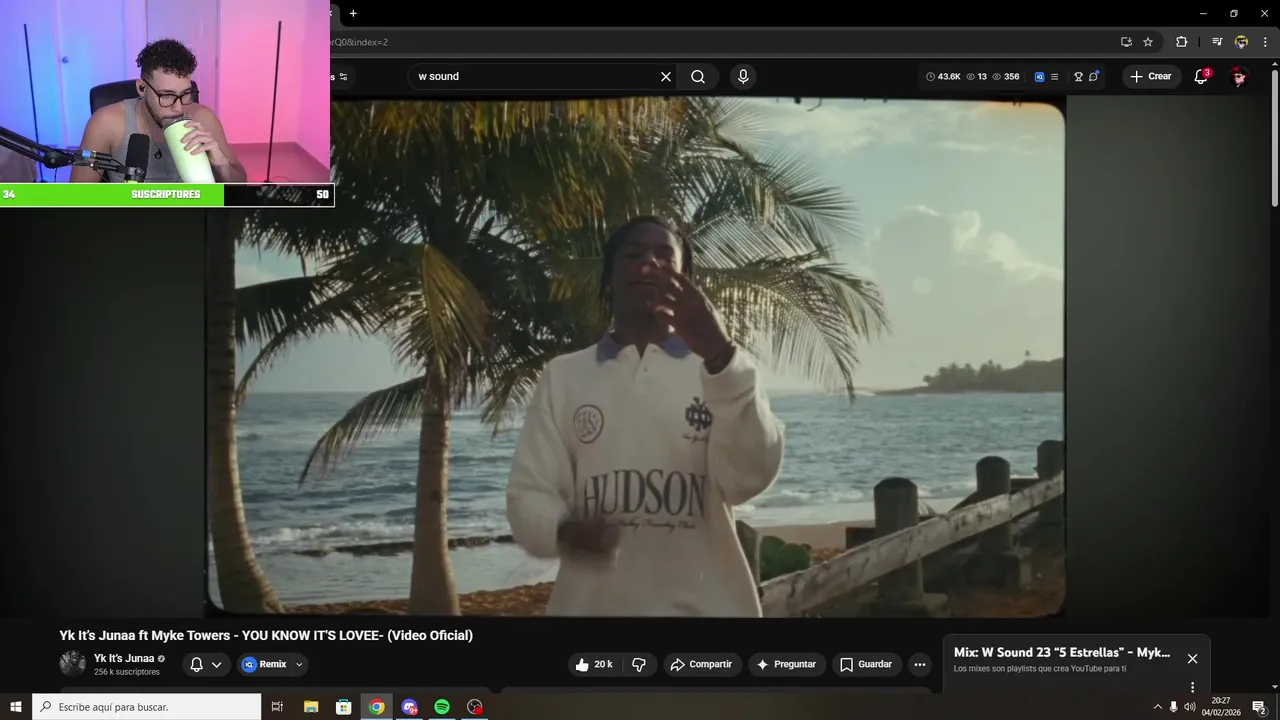Open YouTube notifications bell with badge 3
Viewport: 1280px width, 720px height.
1201,77
